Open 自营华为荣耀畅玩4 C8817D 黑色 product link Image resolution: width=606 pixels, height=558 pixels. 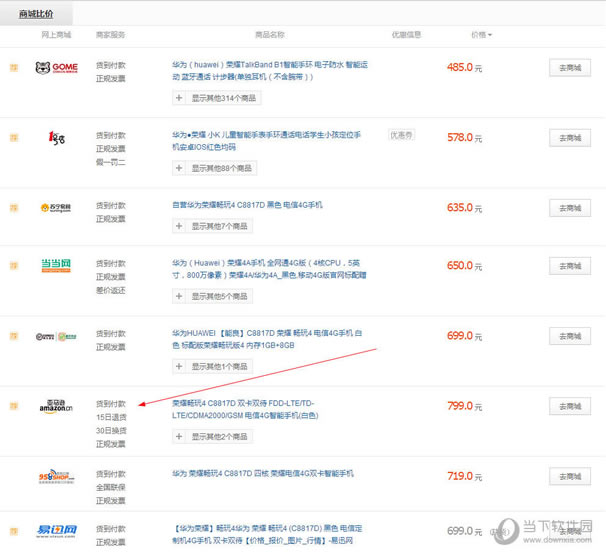[247, 205]
